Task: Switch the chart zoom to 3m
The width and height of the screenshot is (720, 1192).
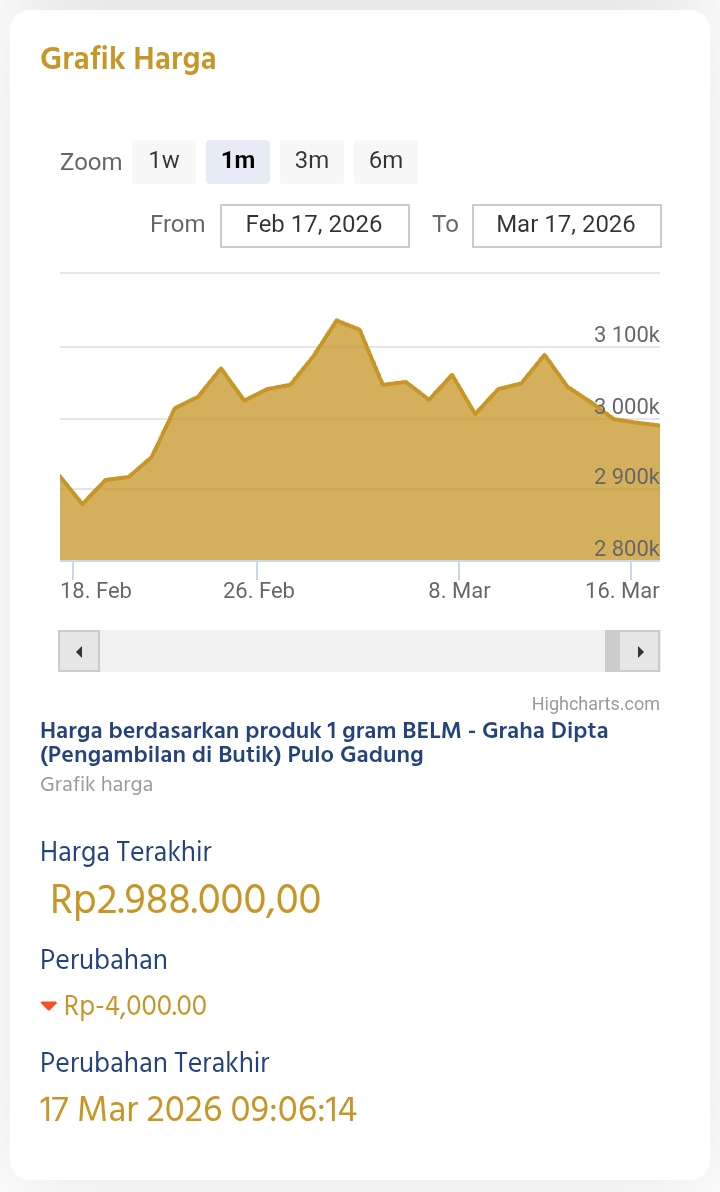Action: pos(312,161)
